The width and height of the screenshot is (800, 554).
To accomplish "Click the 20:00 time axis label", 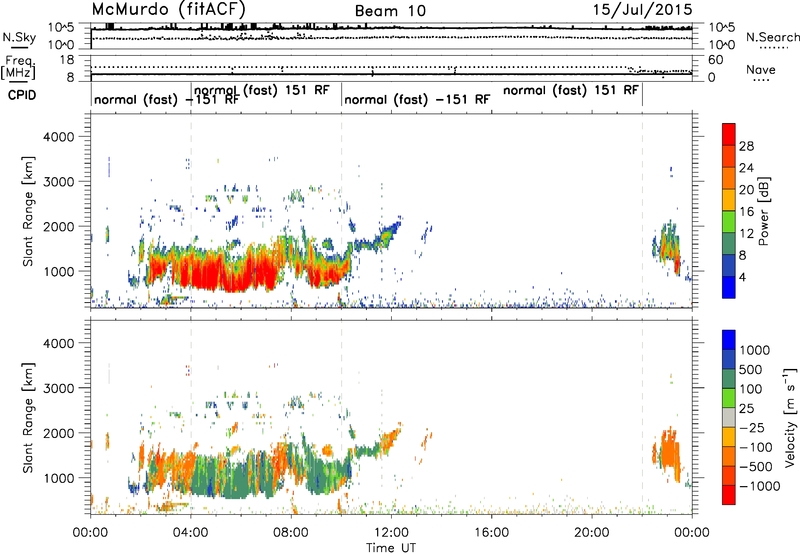I will pyautogui.click(x=592, y=533).
